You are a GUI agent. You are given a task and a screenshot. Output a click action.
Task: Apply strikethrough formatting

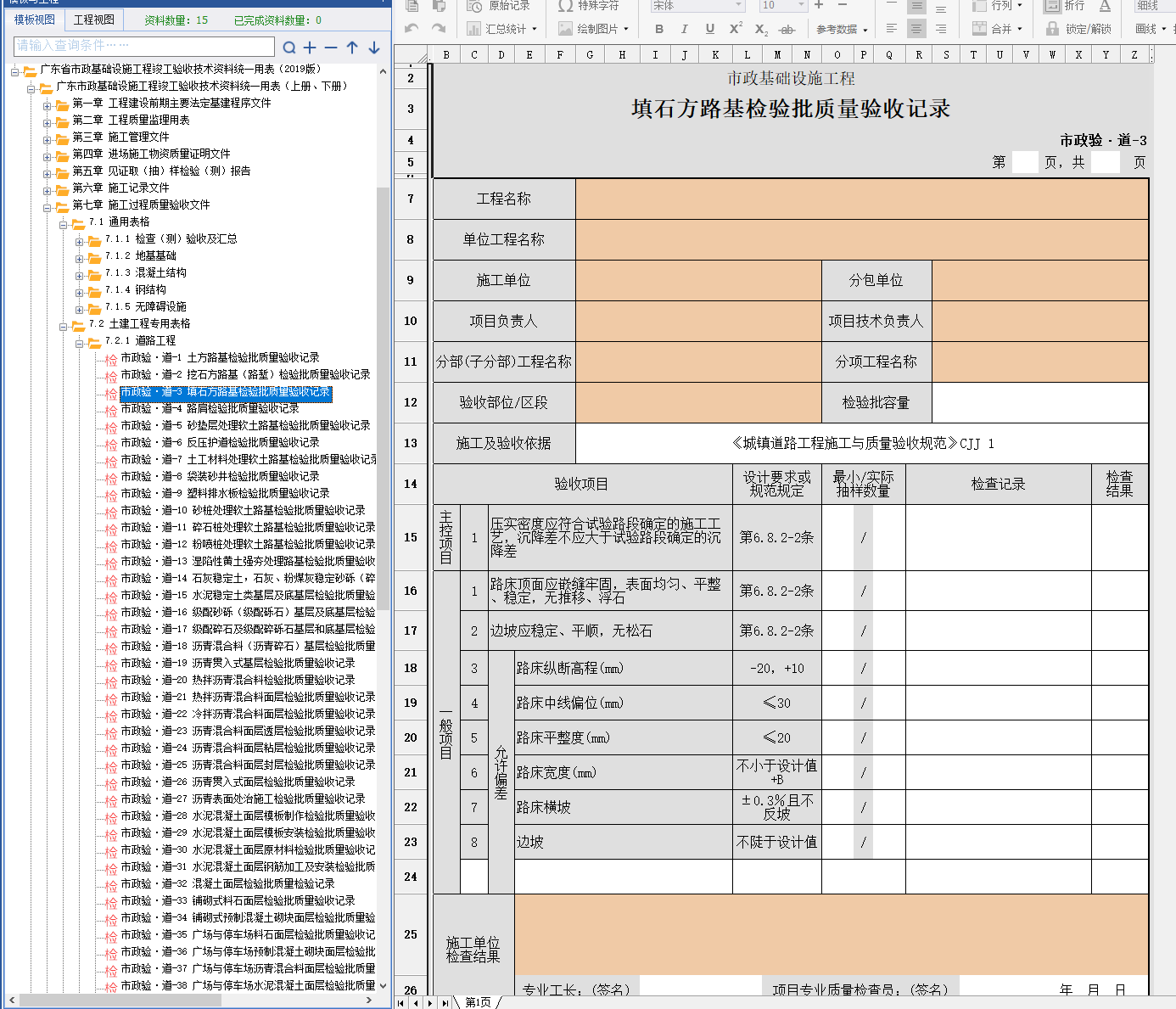[x=787, y=29]
